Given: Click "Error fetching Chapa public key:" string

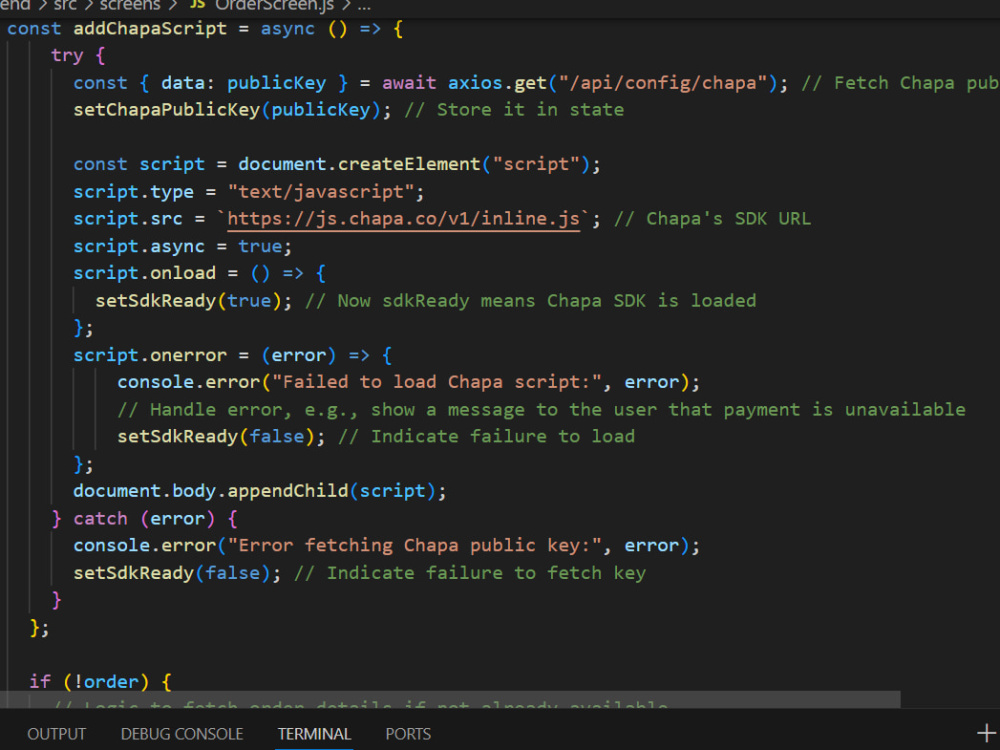Looking at the screenshot, I should pyautogui.click(x=415, y=545).
